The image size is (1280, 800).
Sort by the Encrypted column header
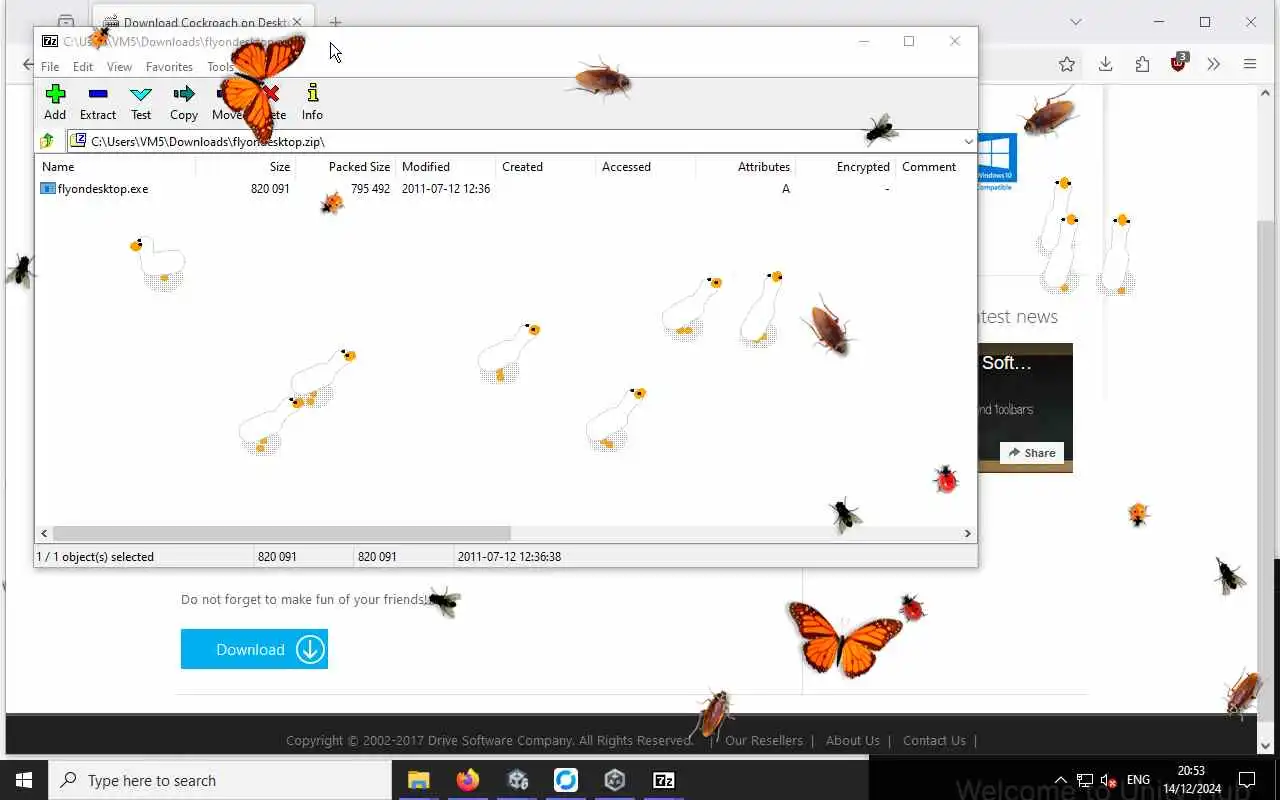tap(845, 167)
